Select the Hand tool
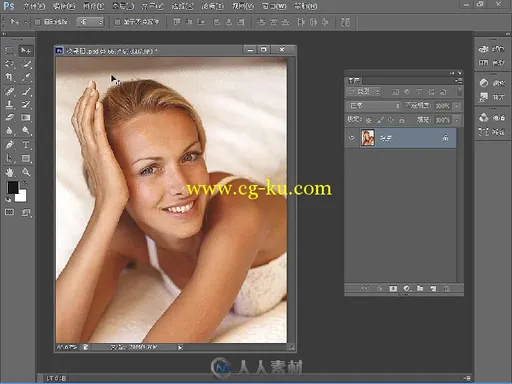Screen dimensions: 512x384 pyautogui.click(x=10, y=172)
